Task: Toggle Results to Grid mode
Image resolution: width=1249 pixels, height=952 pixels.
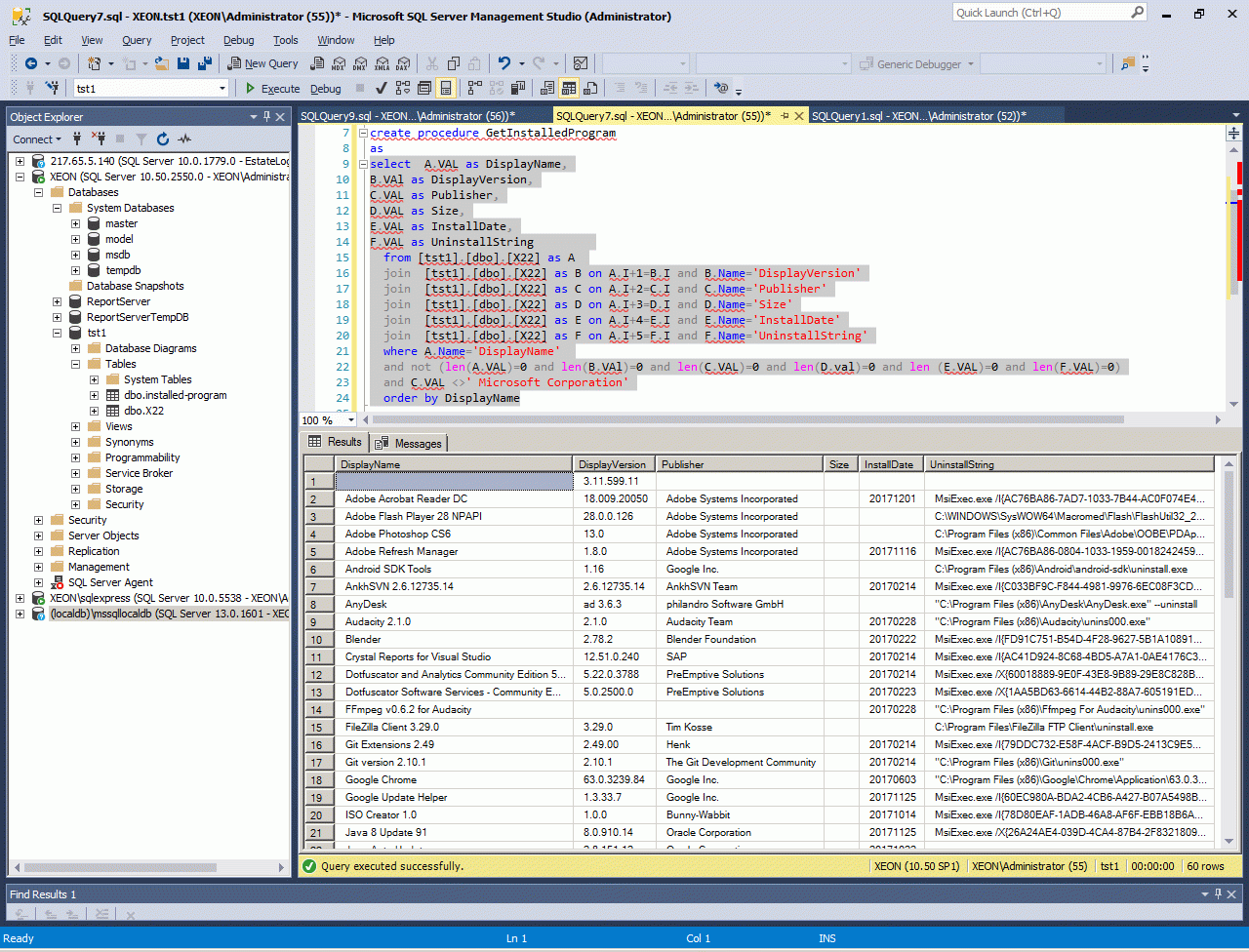Action: point(569,88)
